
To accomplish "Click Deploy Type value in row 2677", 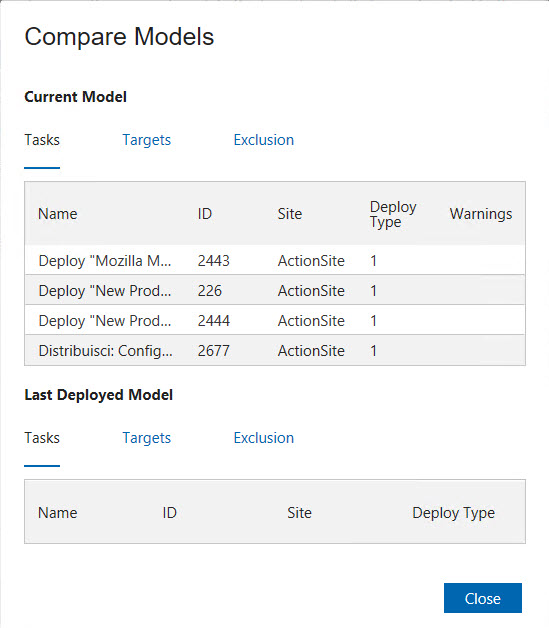I will (374, 351).
